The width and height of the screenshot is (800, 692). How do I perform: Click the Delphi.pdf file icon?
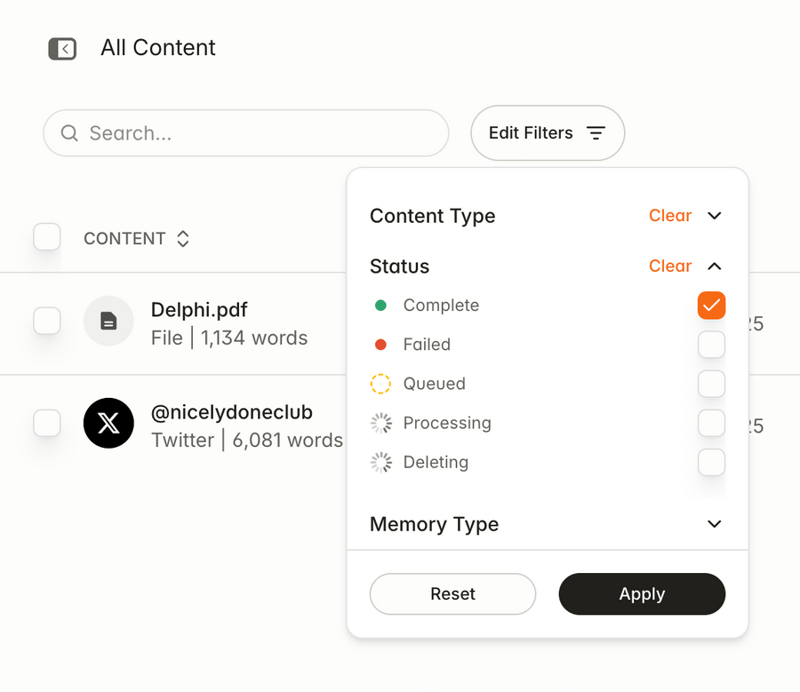point(109,321)
